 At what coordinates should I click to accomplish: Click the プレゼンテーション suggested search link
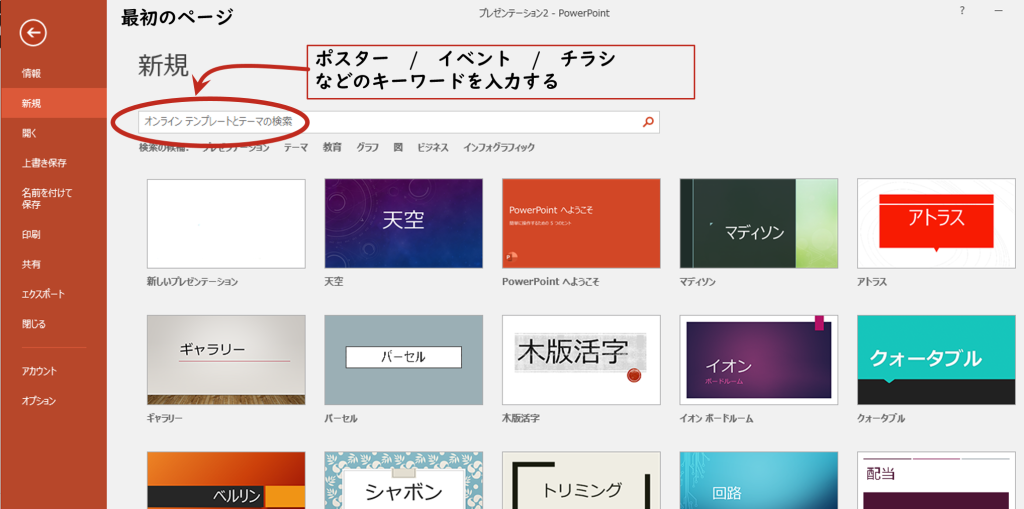[236, 148]
